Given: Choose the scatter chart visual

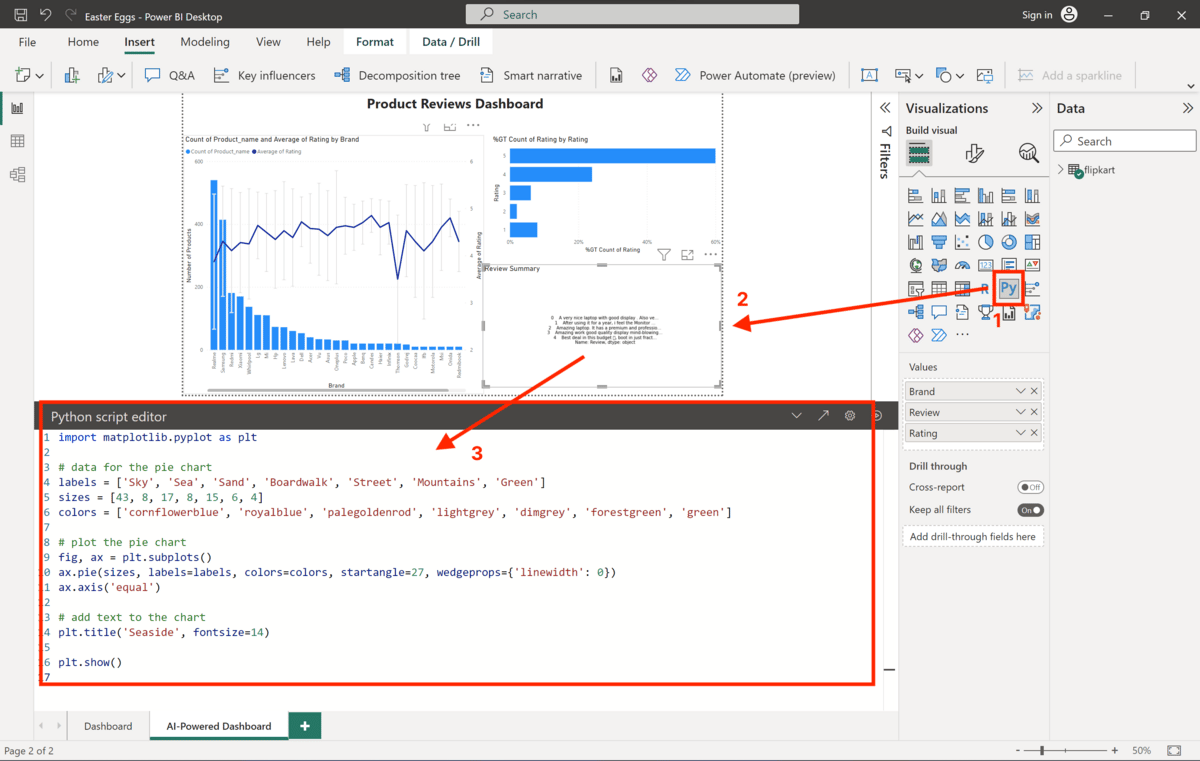Looking at the screenshot, I should point(962,241).
